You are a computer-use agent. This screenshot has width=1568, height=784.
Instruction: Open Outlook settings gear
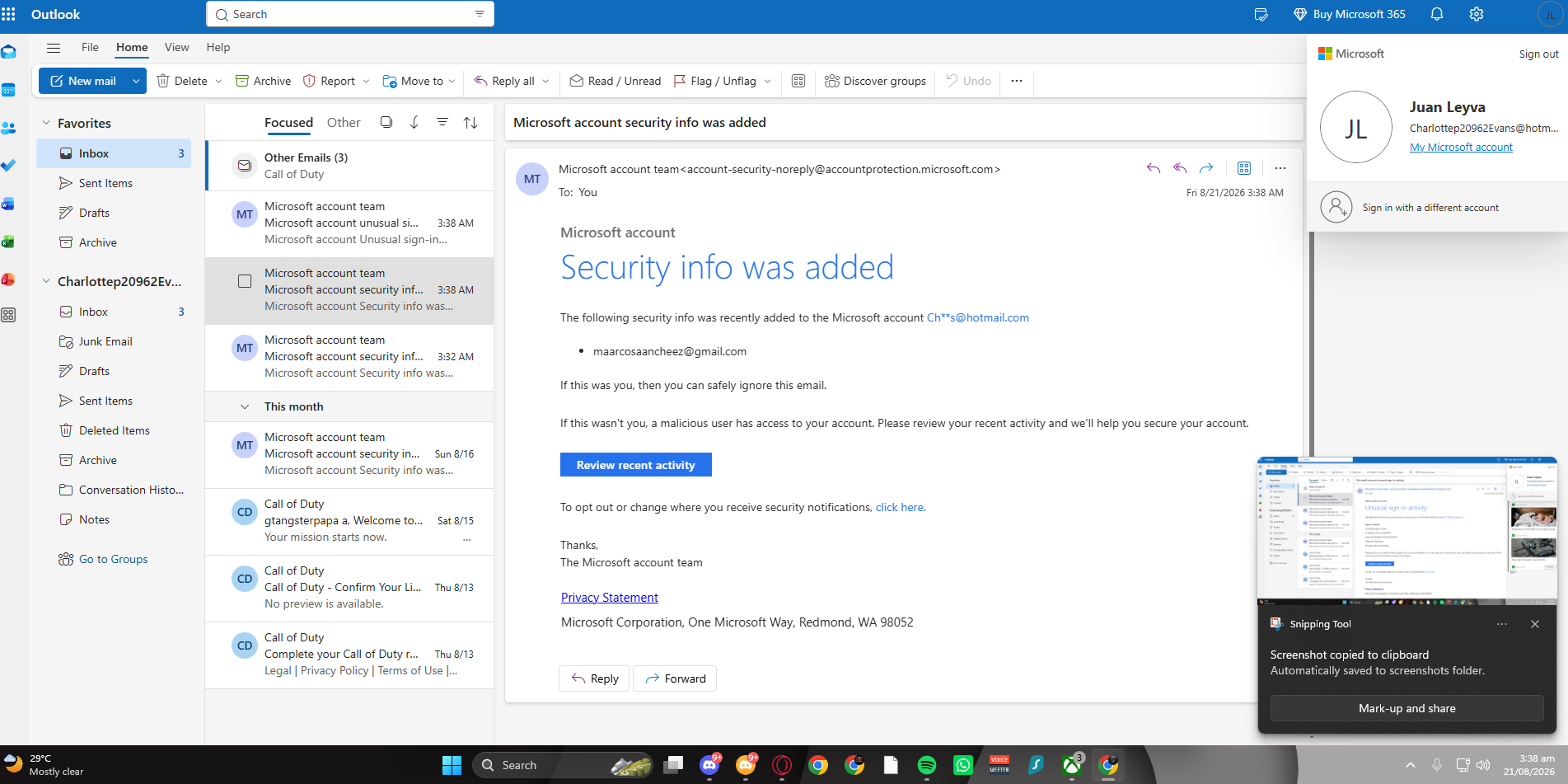pos(1477,14)
